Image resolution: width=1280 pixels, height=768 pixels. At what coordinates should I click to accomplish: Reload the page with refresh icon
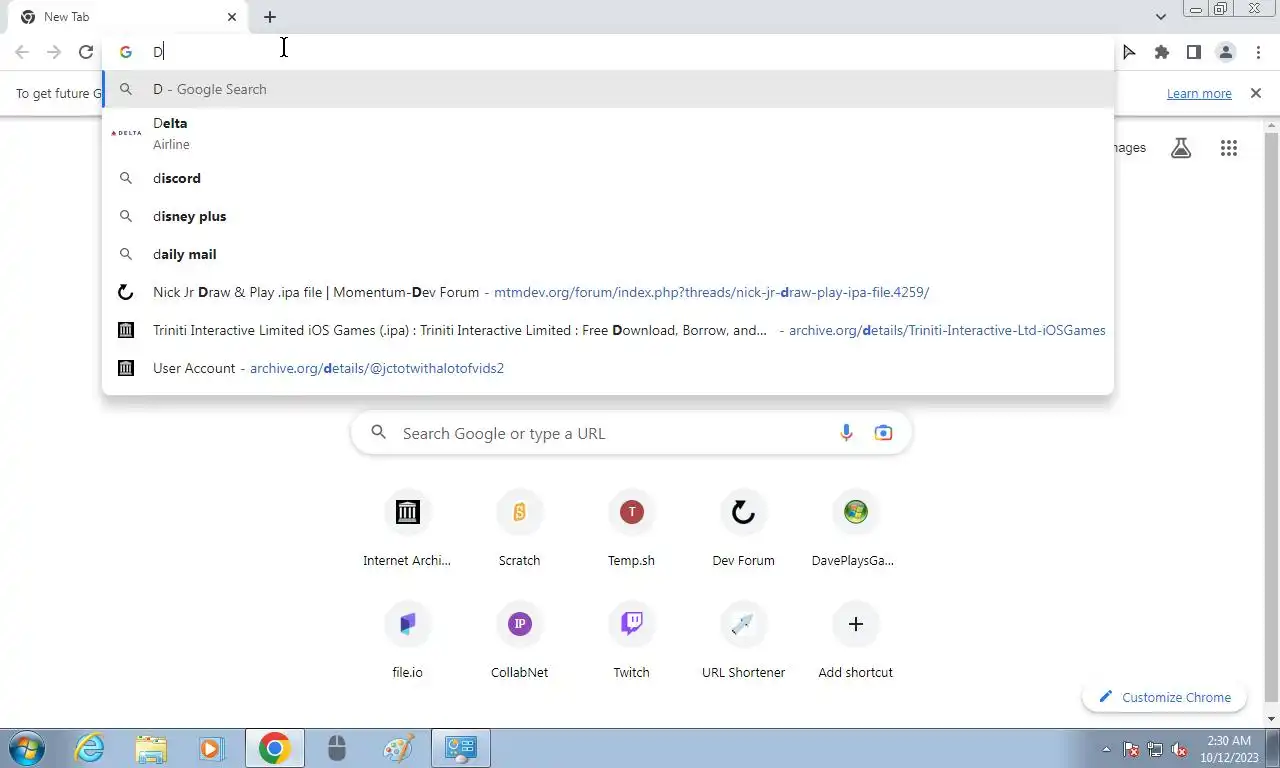coord(86,52)
